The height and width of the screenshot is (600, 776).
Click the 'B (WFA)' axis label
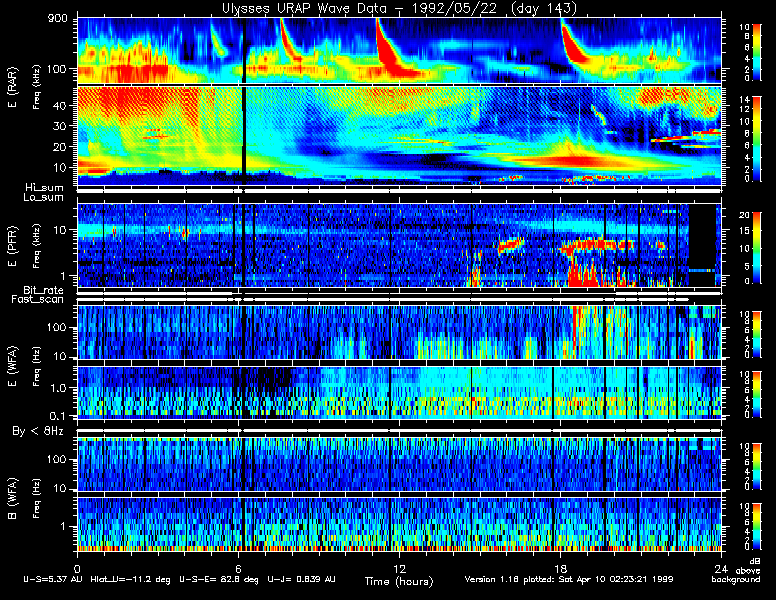point(12,499)
